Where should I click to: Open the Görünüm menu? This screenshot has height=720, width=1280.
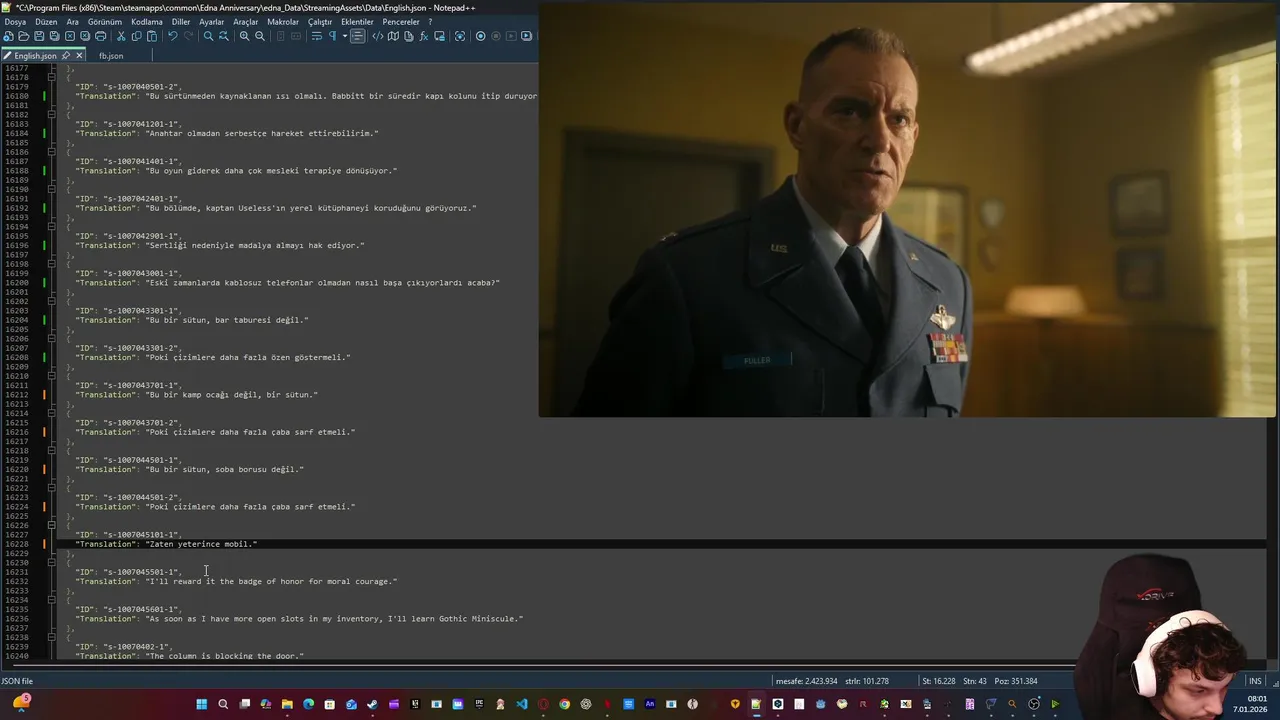[x=105, y=22]
